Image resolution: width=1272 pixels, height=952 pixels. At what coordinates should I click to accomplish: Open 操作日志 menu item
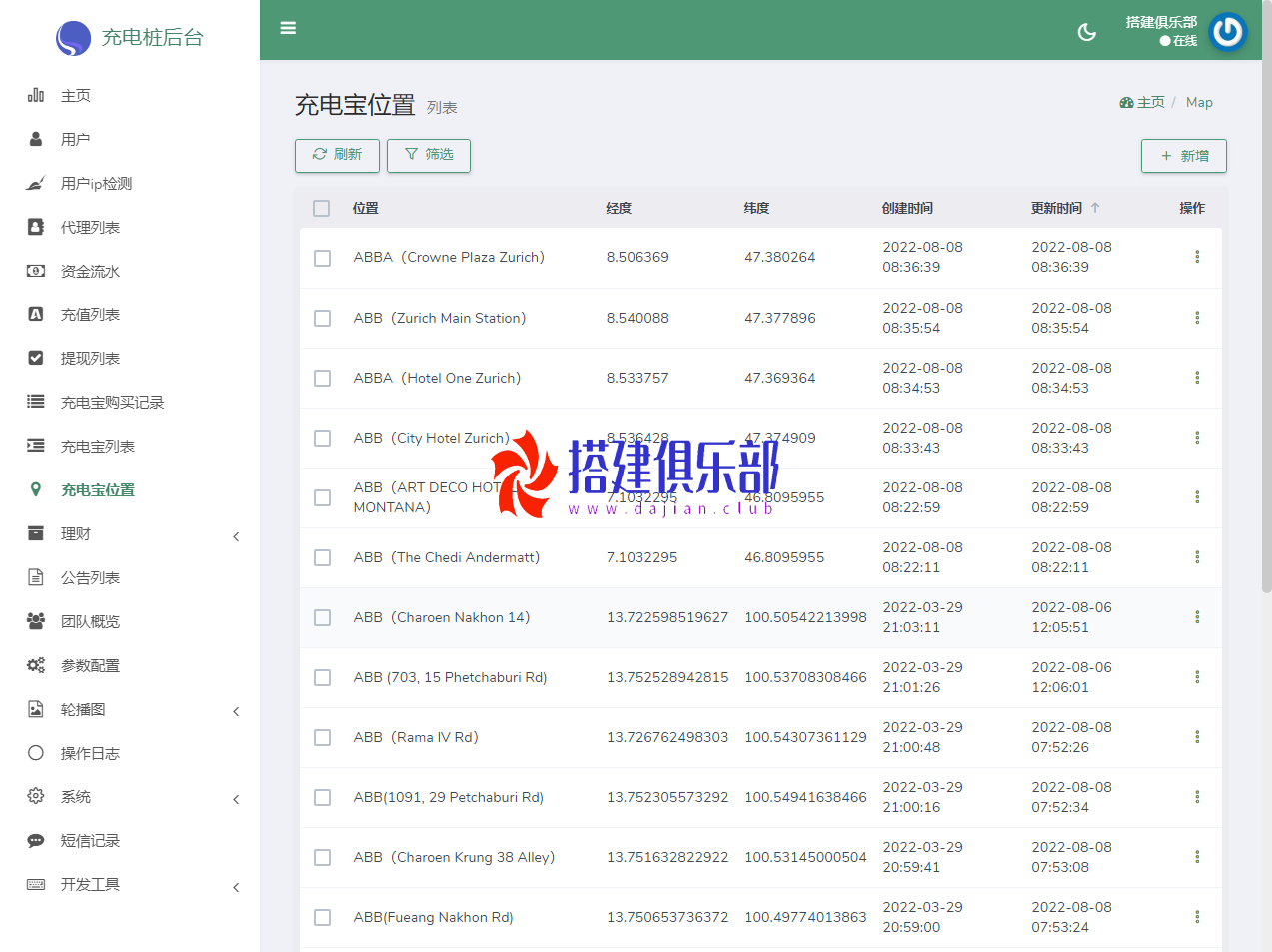click(90, 753)
